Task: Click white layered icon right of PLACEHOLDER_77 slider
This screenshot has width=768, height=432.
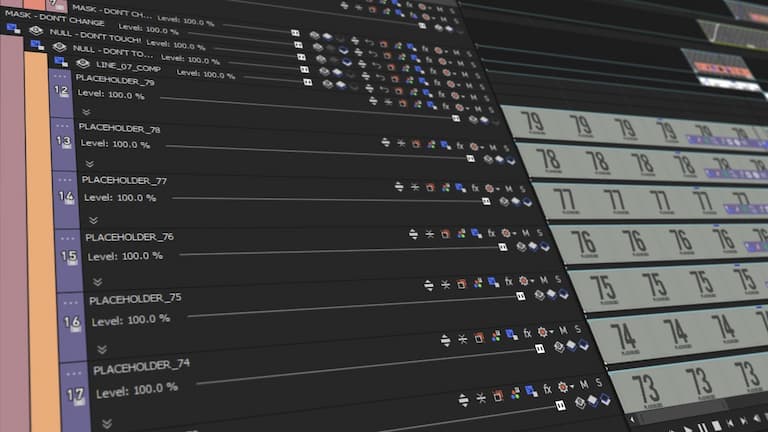Action: [515, 201]
